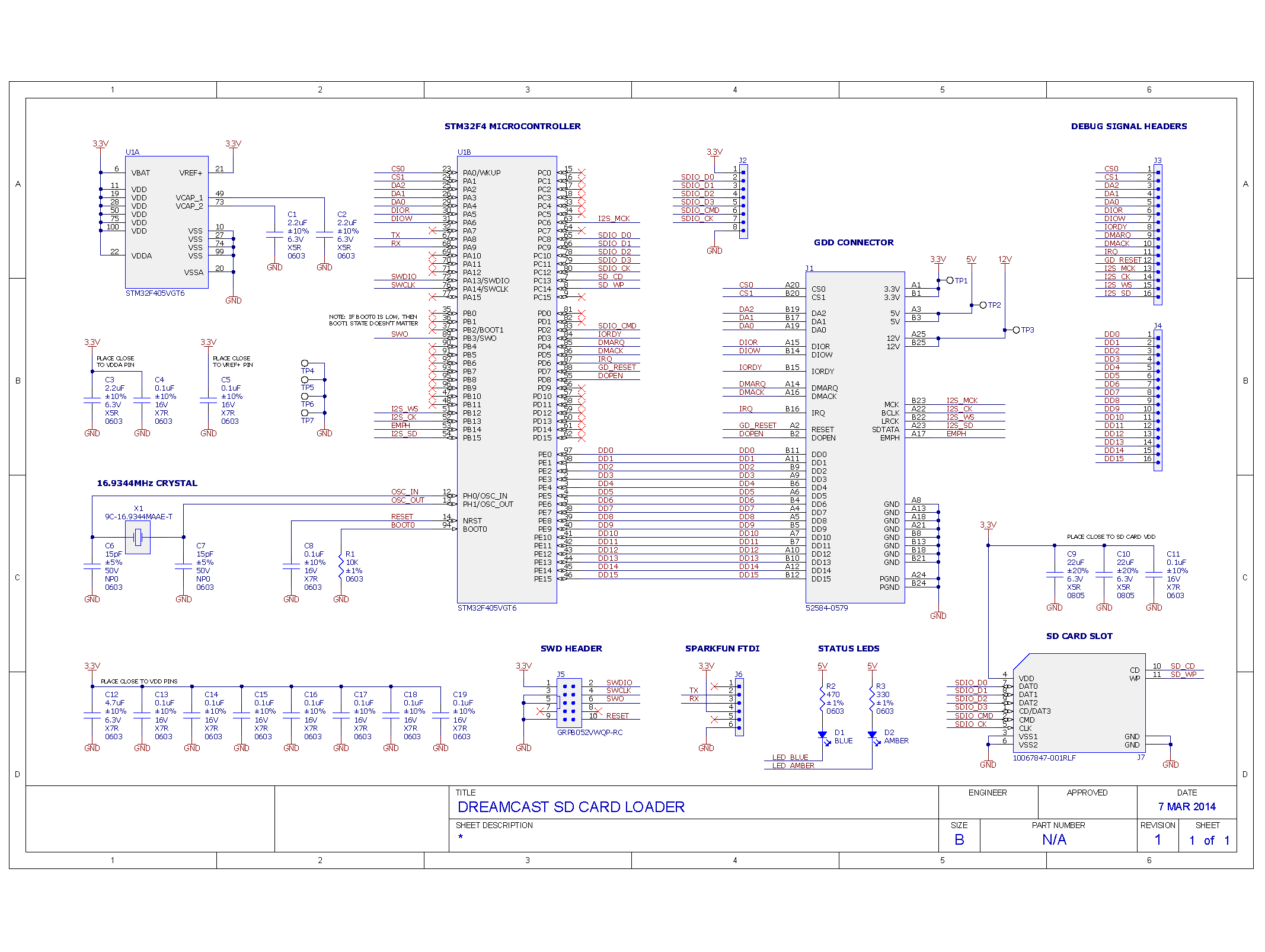Click test point TP3 circle
The image size is (1265, 952).
point(1016,330)
